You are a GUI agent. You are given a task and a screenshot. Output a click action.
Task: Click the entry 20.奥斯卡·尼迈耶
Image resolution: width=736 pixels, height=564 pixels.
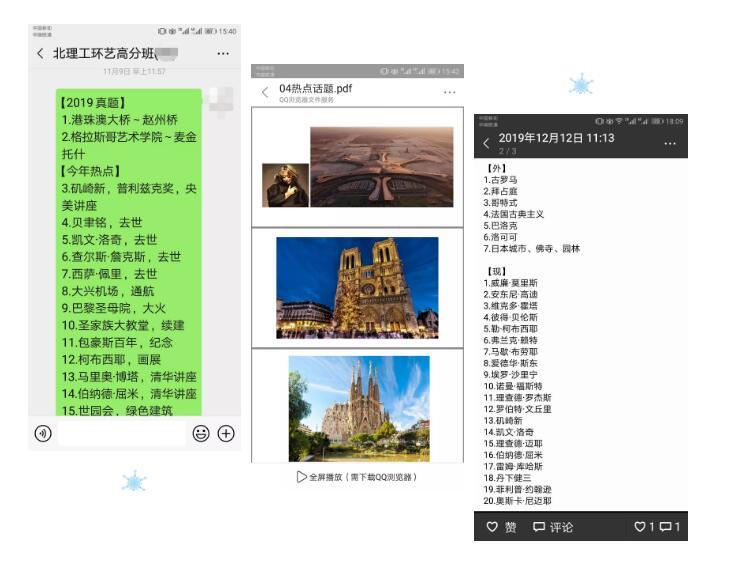click(x=517, y=501)
